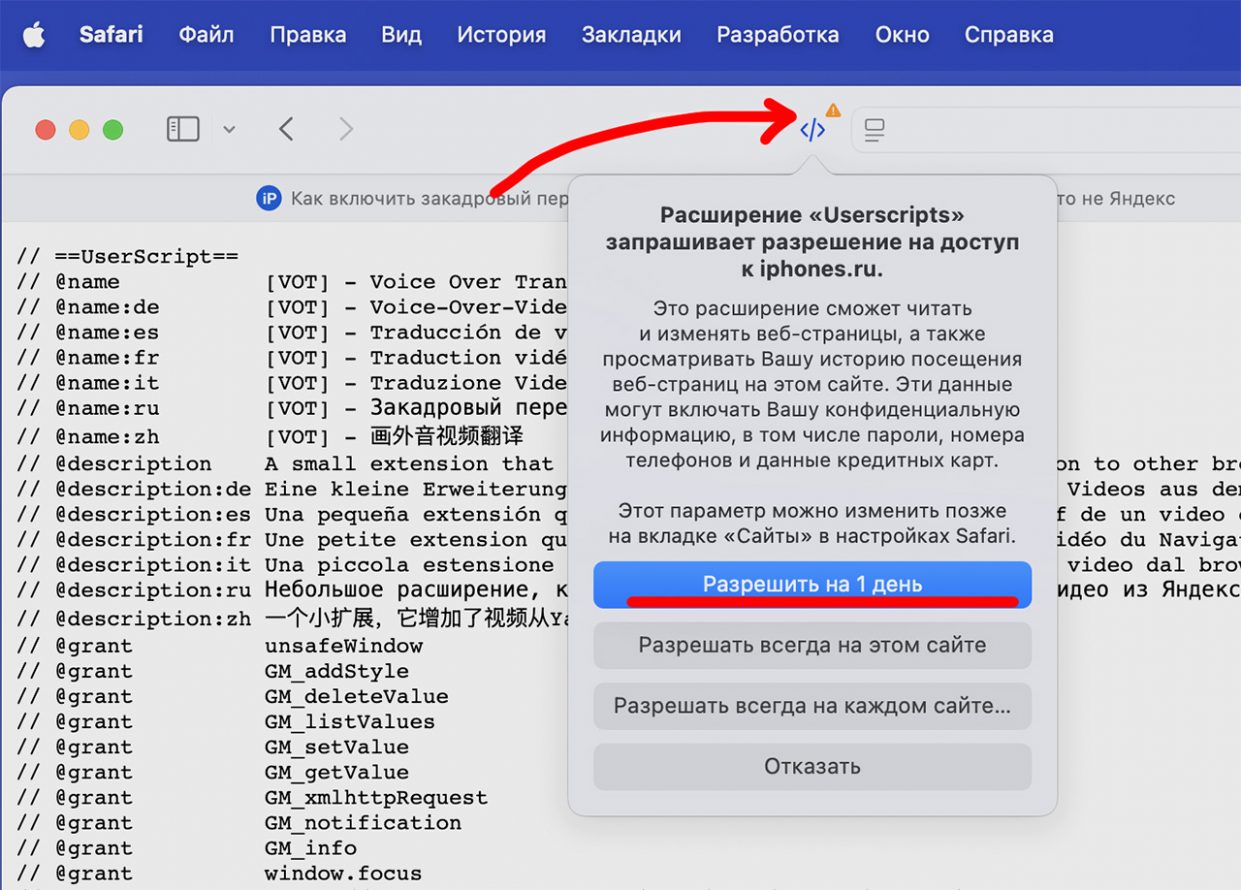
Task: Select the tab 'Как включить закадровый пер...'
Action: (x=430, y=199)
